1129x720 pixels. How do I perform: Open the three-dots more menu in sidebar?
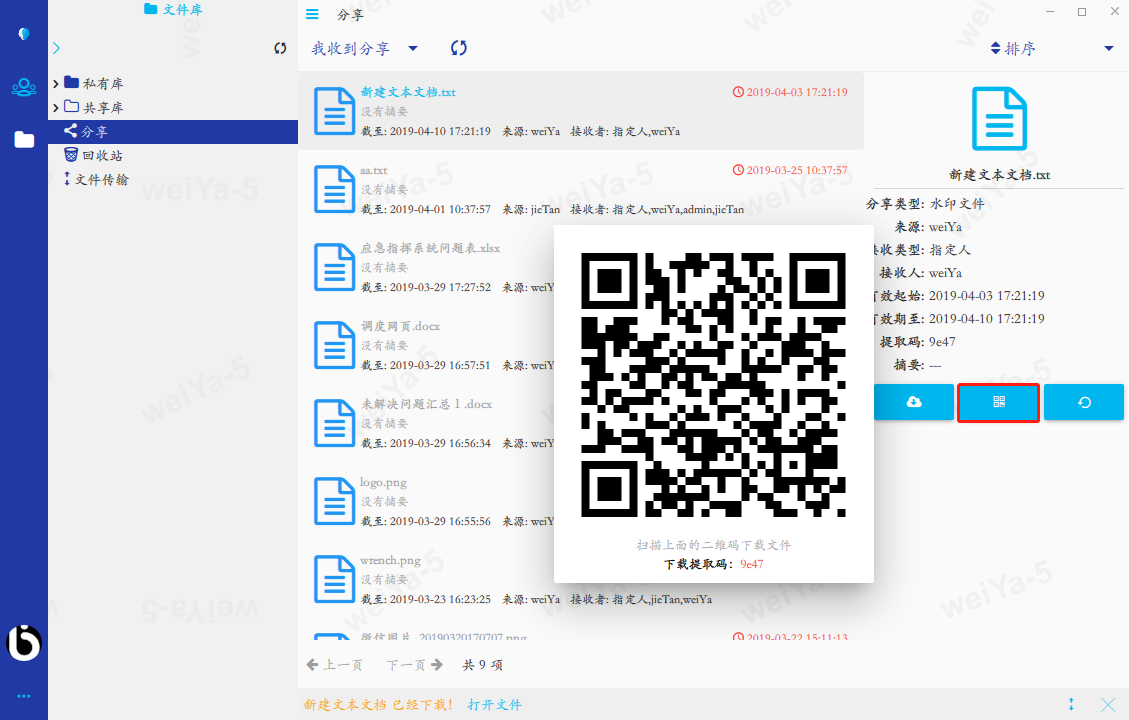pos(24,696)
